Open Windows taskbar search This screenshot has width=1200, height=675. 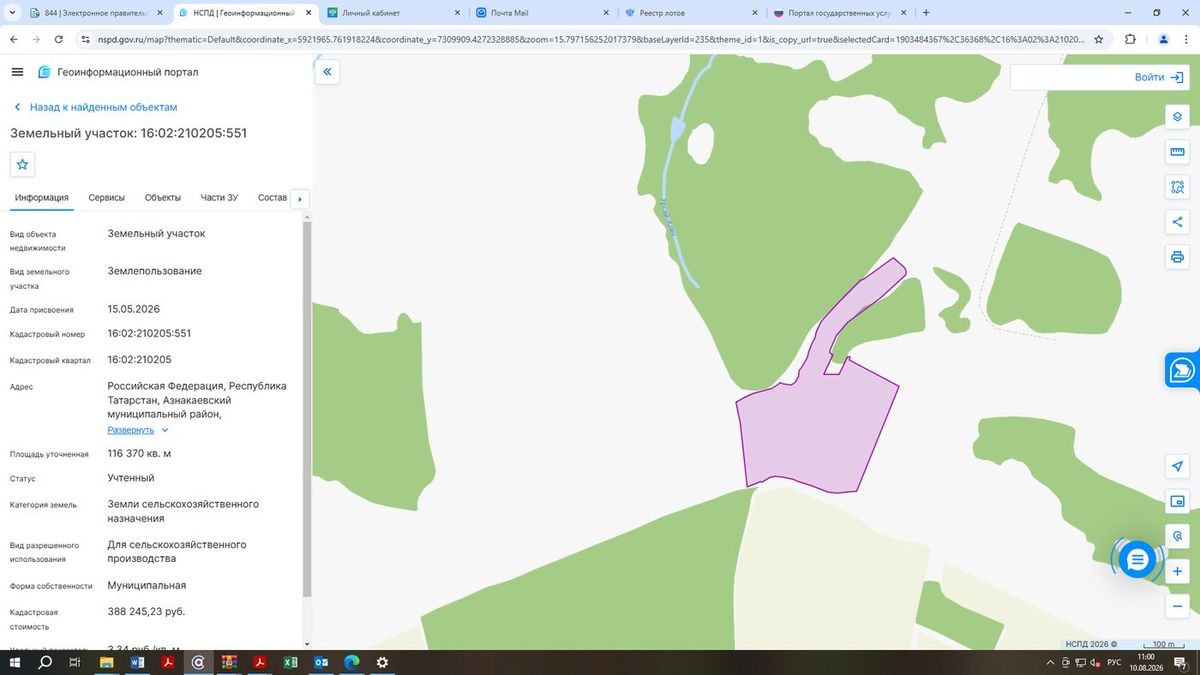click(44, 662)
